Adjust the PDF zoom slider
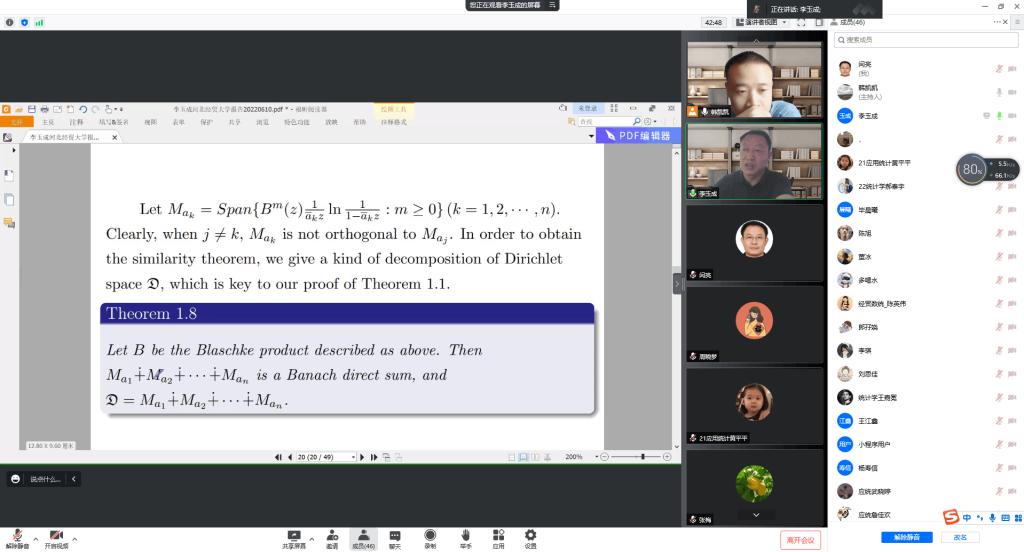This screenshot has height=552, width=1024. [642, 457]
